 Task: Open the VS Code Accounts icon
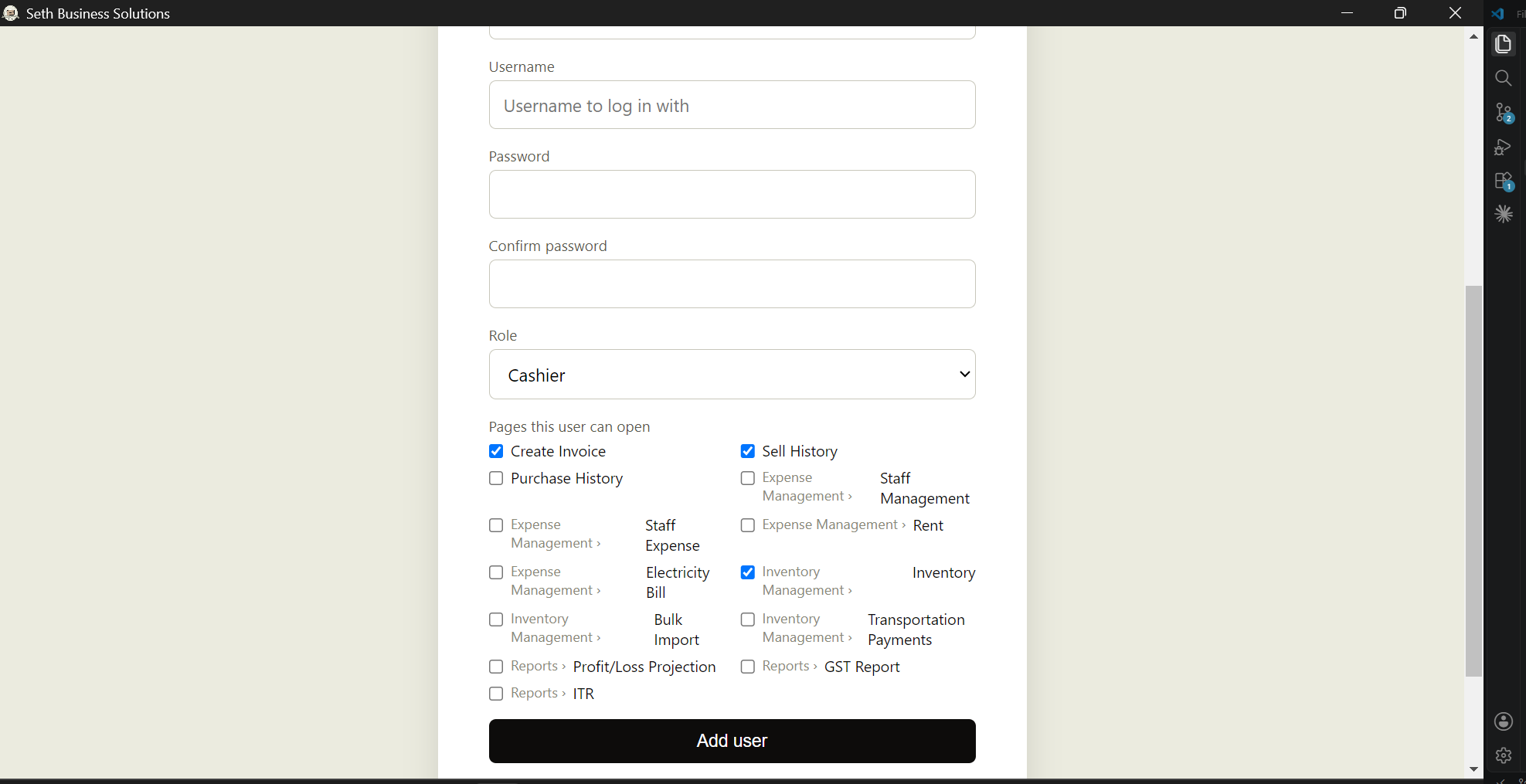point(1503,721)
